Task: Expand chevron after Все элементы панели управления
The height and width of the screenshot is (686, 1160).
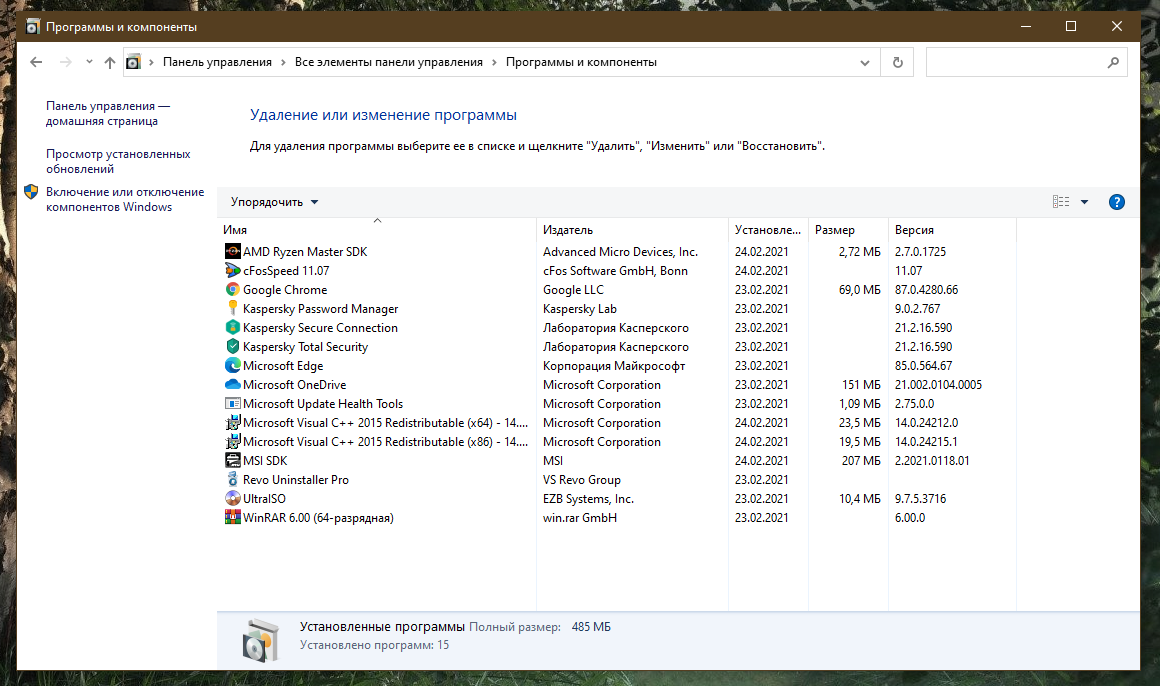Action: pyautogui.click(x=494, y=62)
